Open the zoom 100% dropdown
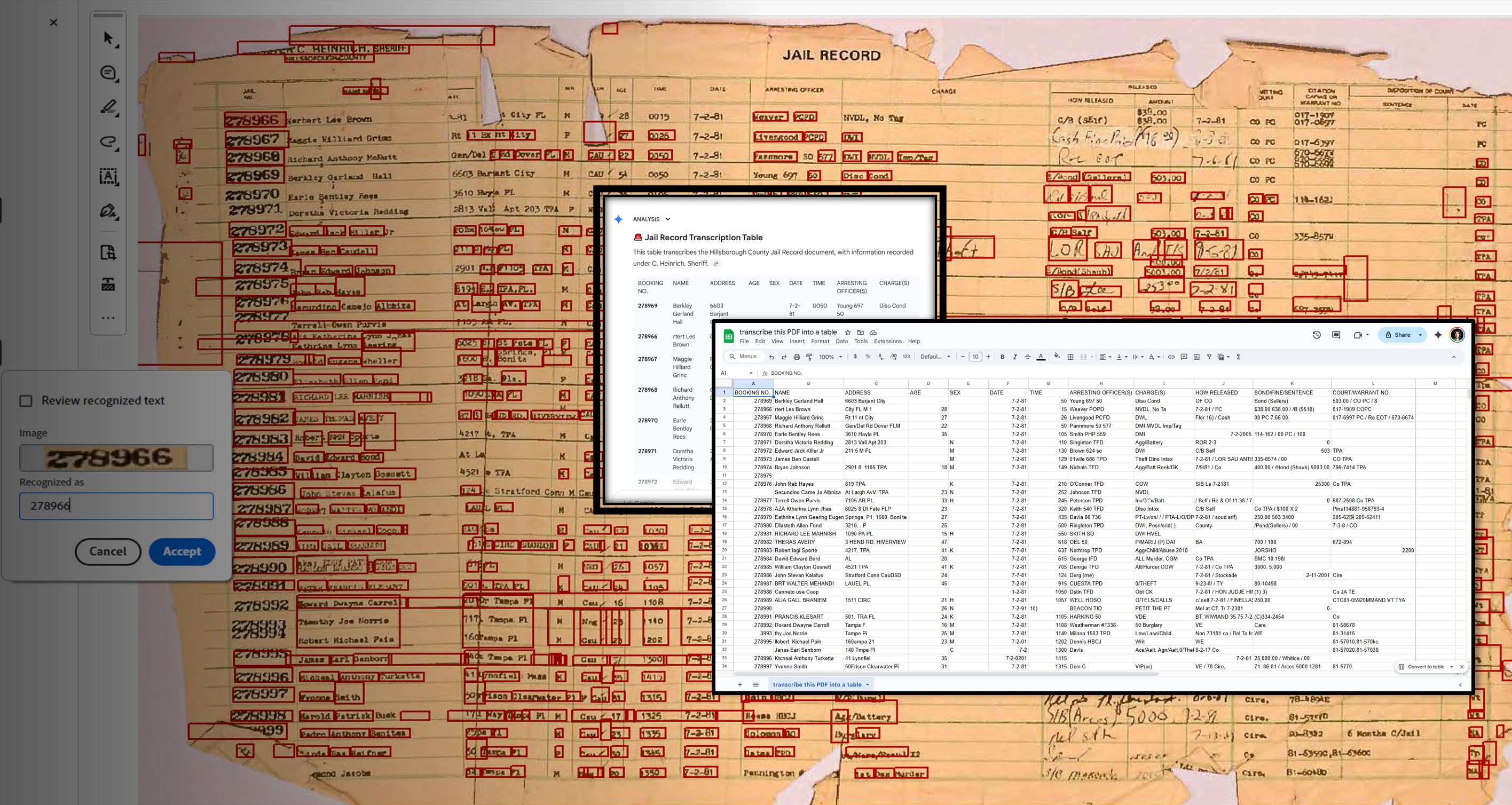The image size is (1512, 805). (x=830, y=357)
